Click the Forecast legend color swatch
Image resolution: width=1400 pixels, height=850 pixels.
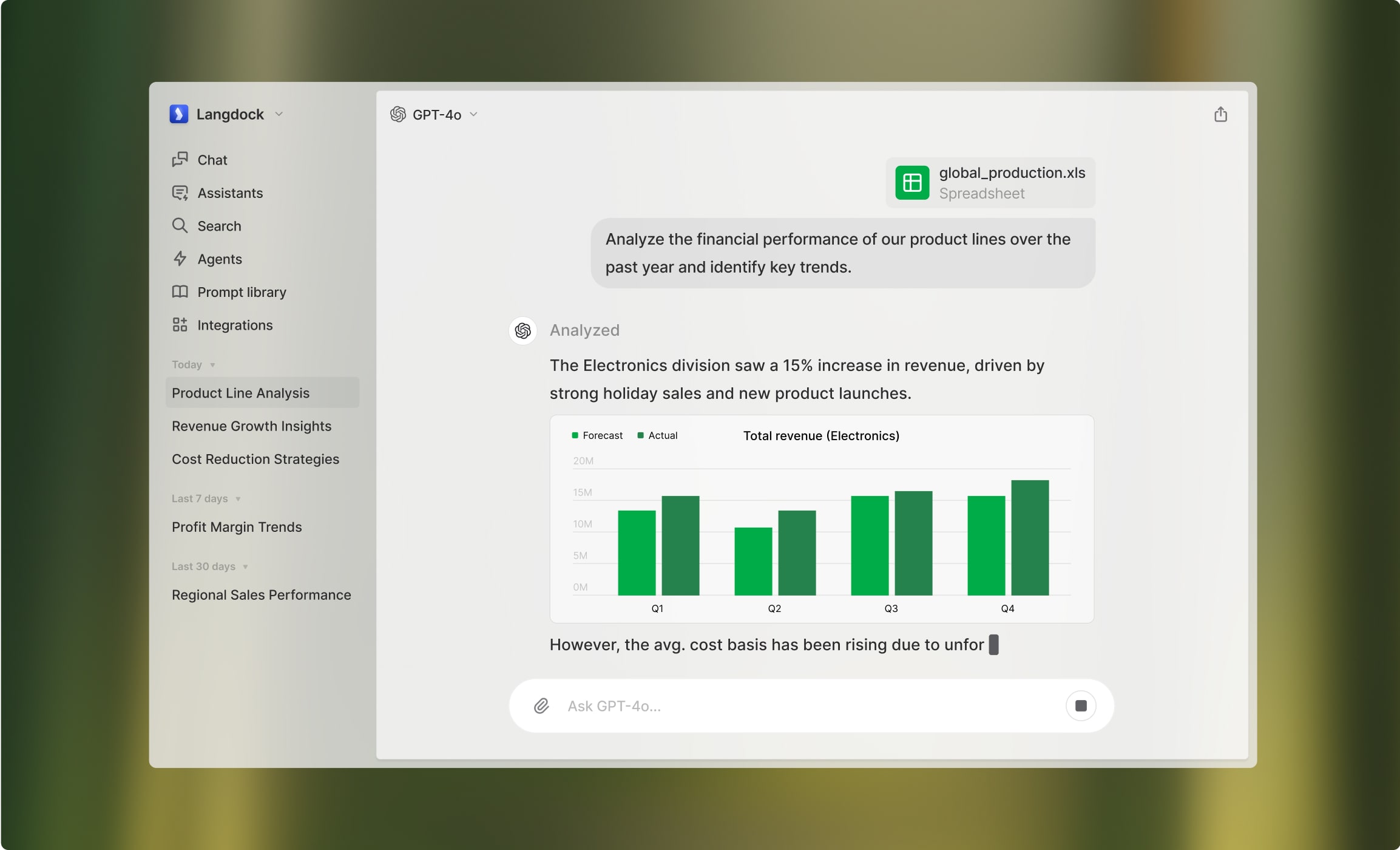pos(575,435)
